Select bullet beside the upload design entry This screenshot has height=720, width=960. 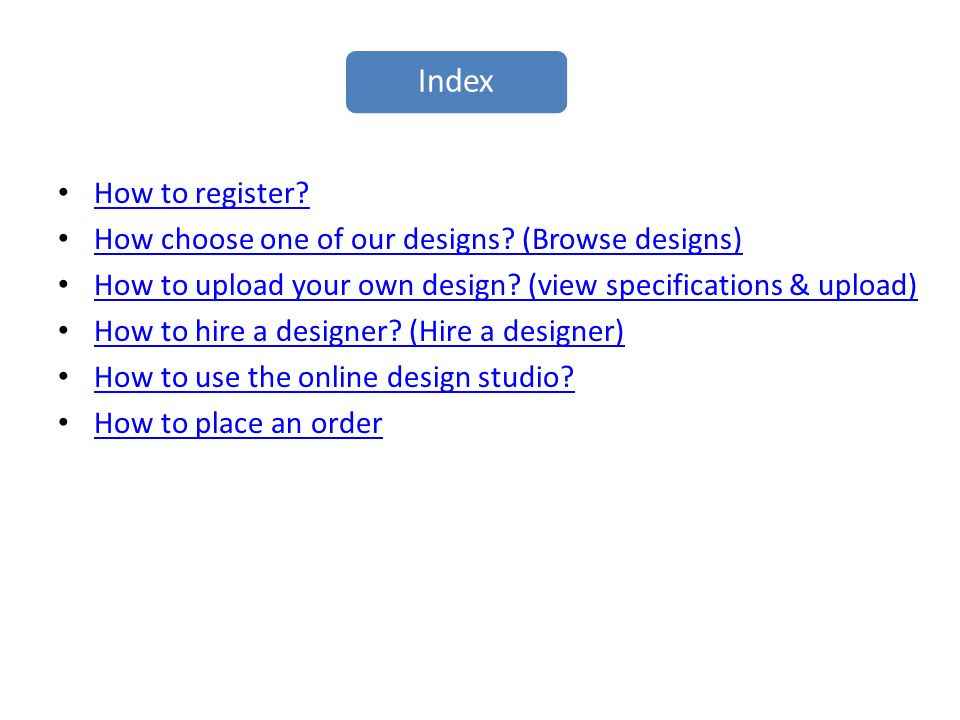(64, 284)
